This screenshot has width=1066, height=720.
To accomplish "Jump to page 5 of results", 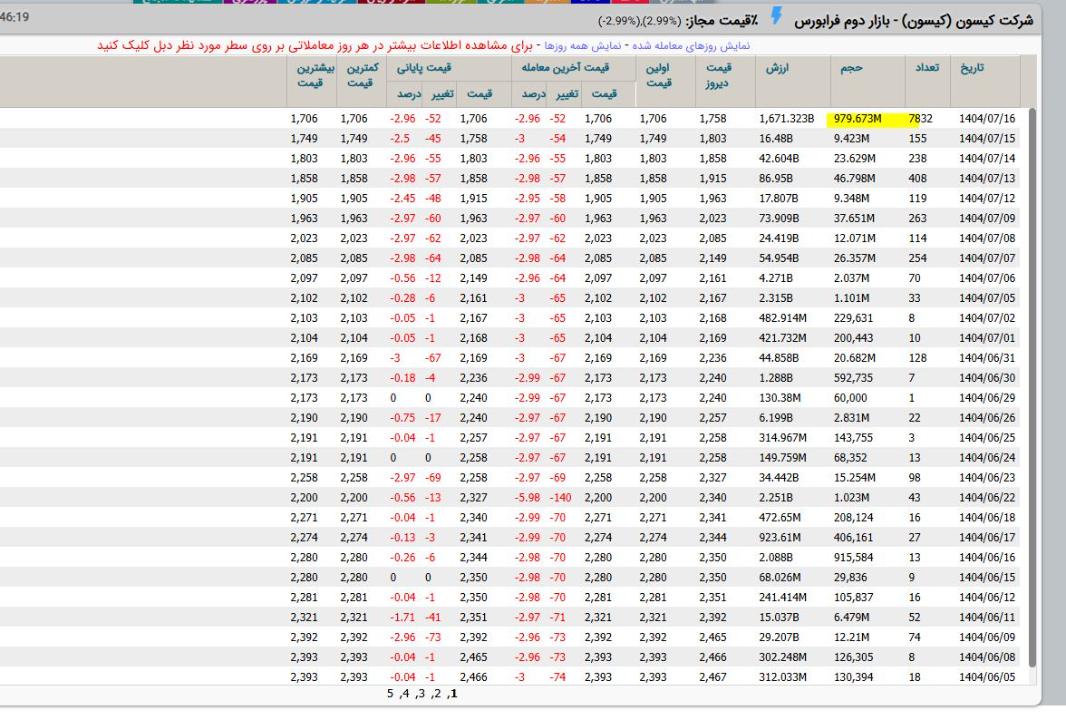I will tap(388, 692).
